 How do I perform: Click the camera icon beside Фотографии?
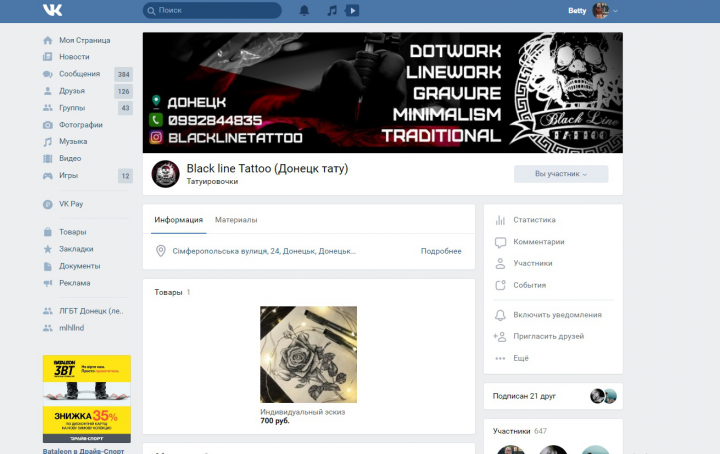[x=48, y=125]
